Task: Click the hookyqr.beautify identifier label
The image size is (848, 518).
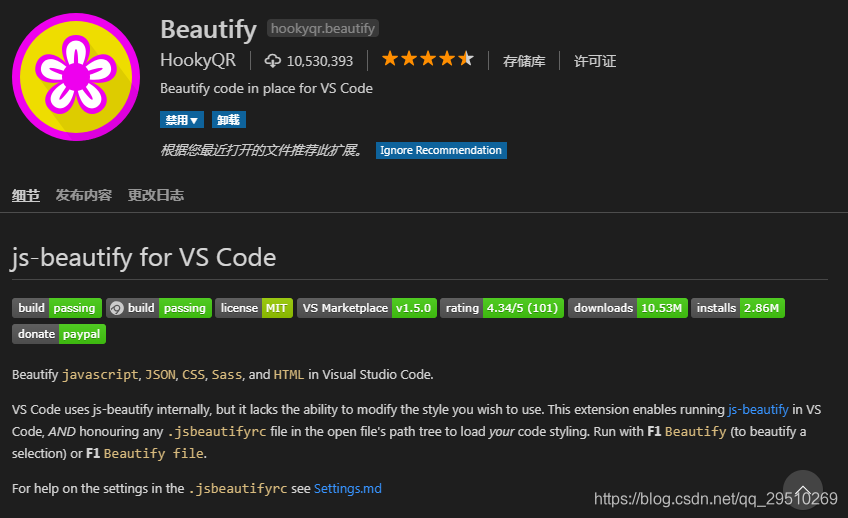Action: point(323,29)
